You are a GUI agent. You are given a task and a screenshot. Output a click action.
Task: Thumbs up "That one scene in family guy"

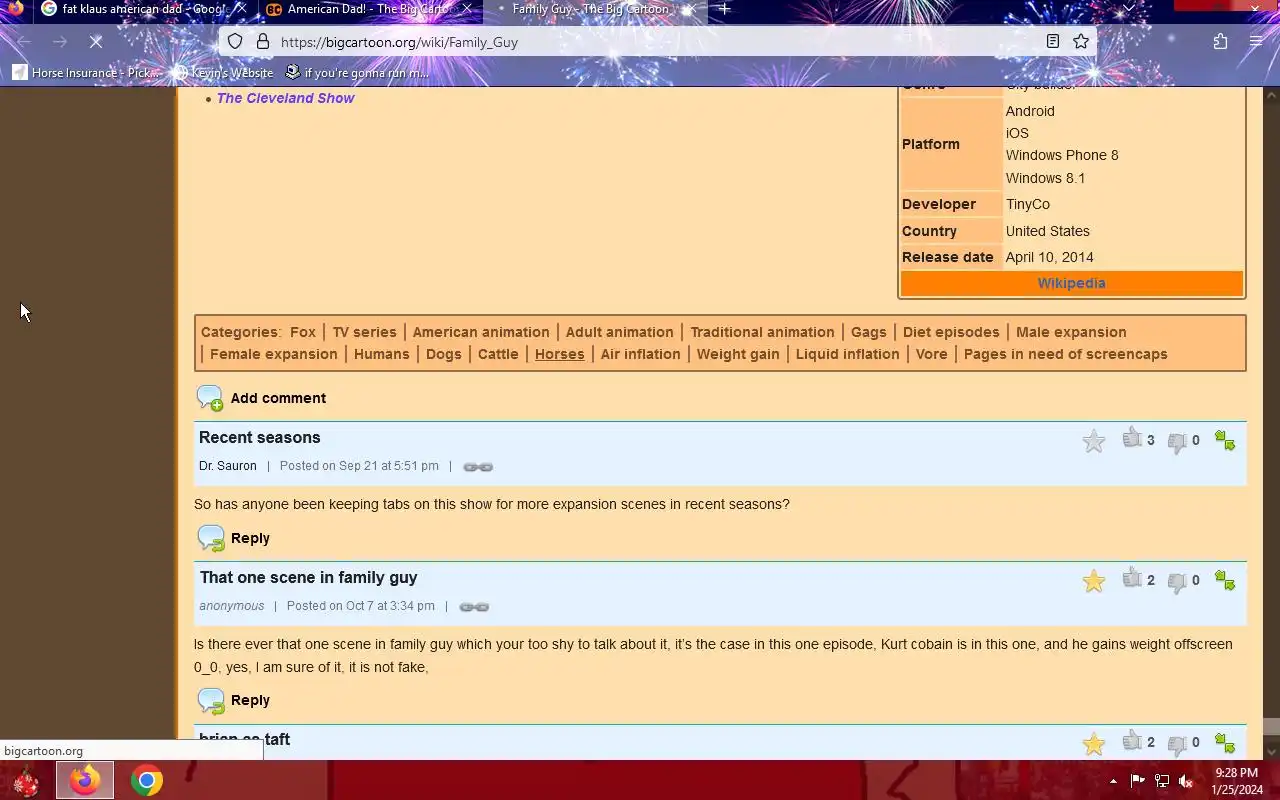(1132, 579)
